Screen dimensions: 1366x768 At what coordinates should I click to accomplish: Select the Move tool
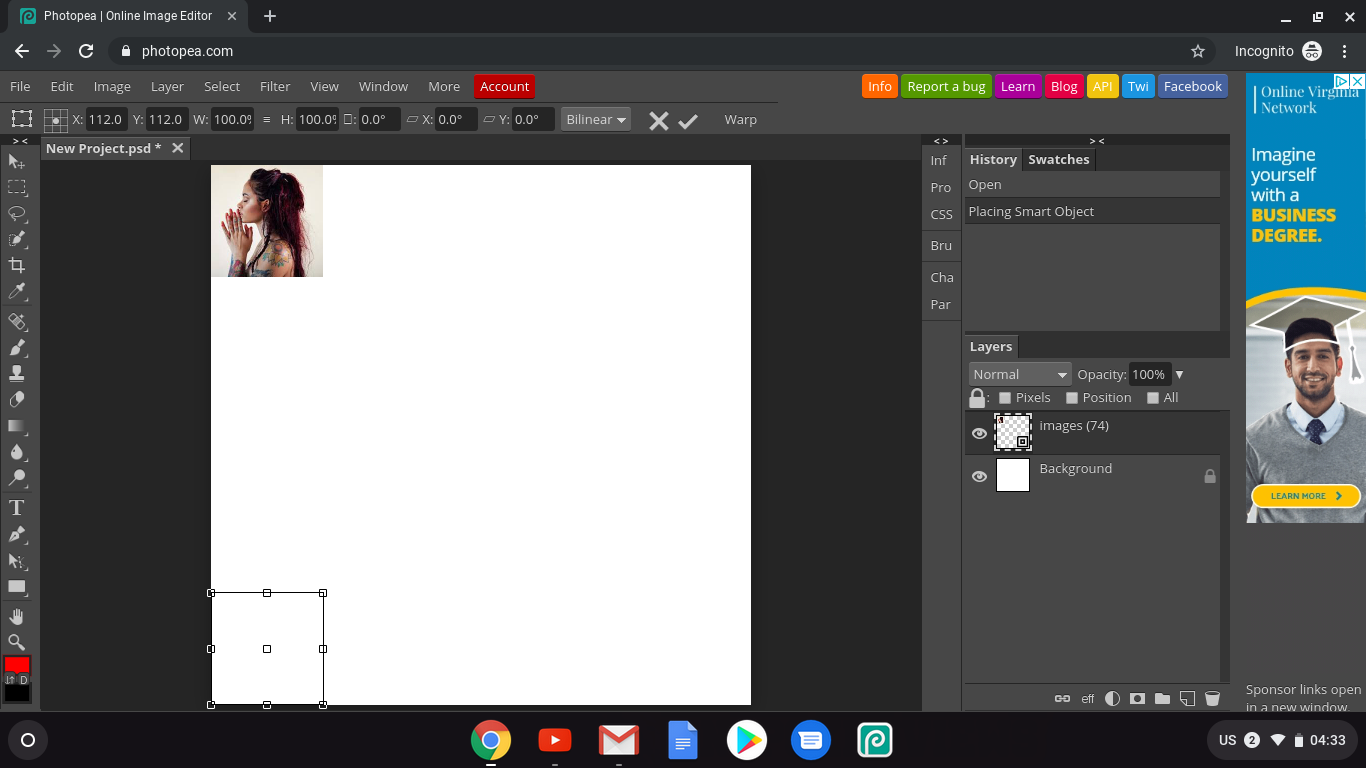pyautogui.click(x=17, y=161)
